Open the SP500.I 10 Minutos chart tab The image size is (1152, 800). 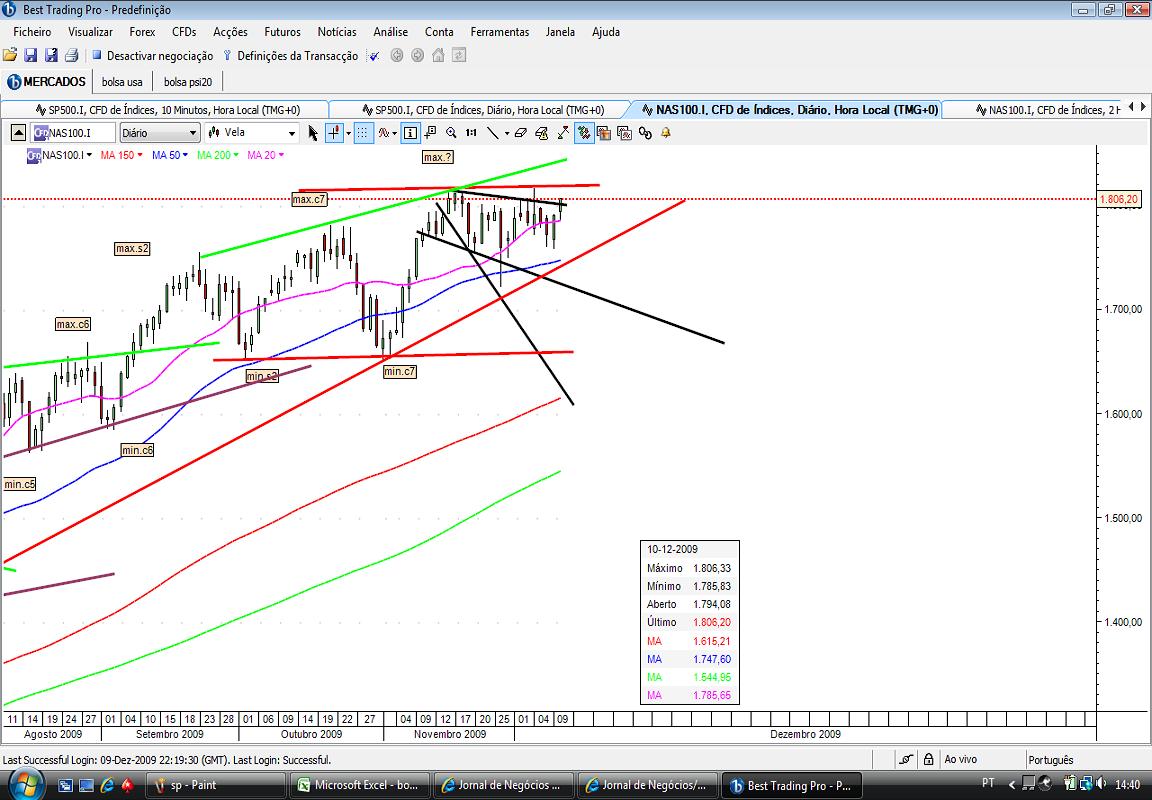point(168,110)
